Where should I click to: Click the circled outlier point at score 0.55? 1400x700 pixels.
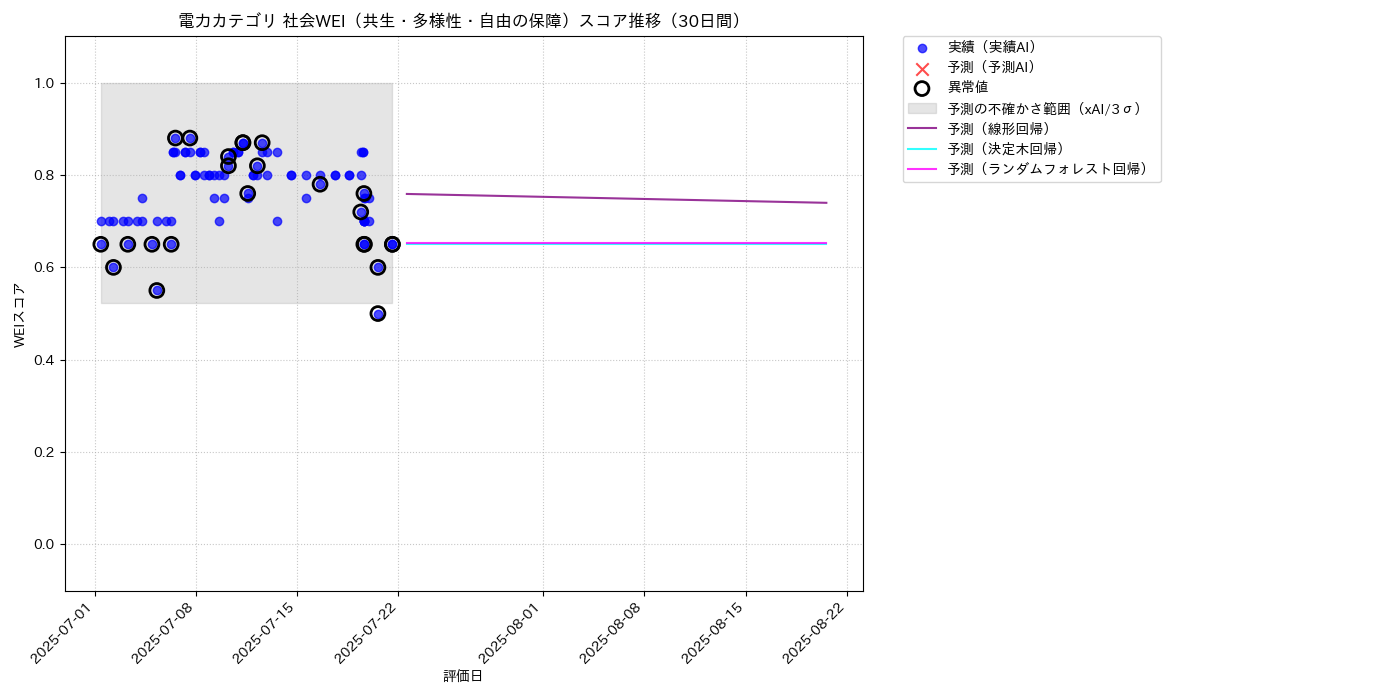[157, 290]
